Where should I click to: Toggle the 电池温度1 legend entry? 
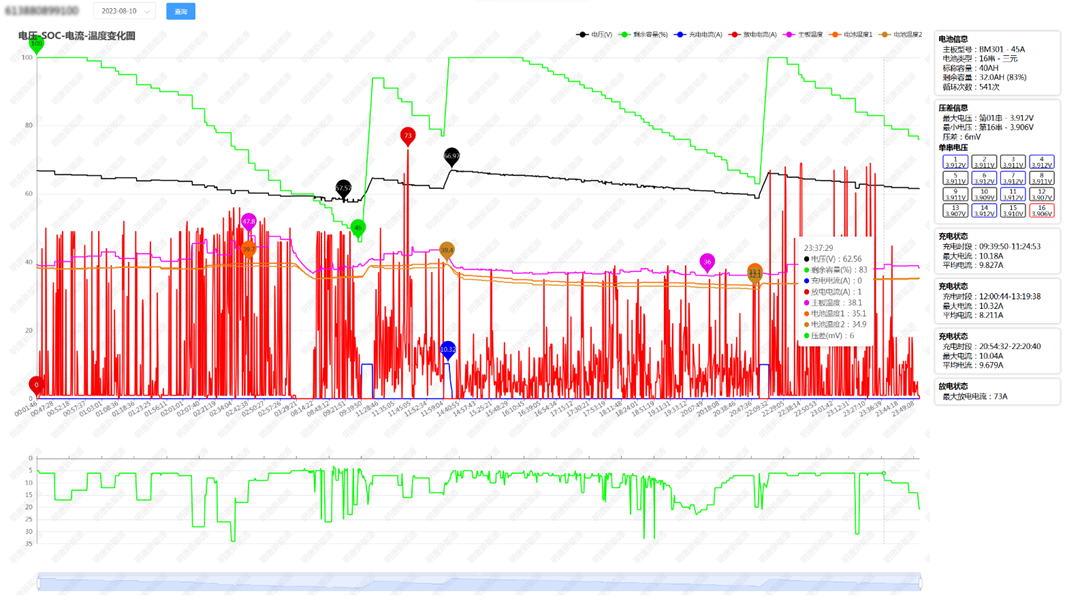852,35
